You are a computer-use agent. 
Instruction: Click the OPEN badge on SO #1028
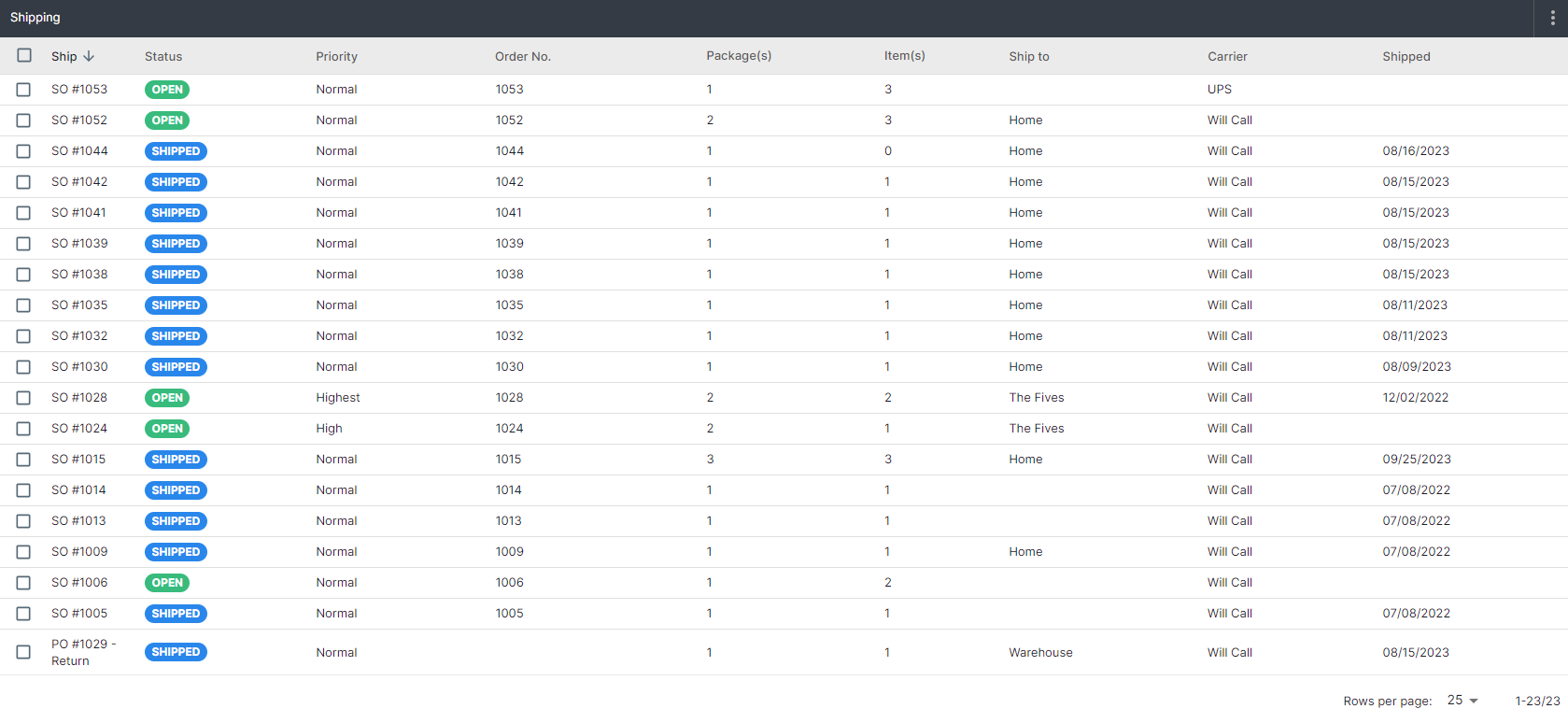tap(167, 398)
